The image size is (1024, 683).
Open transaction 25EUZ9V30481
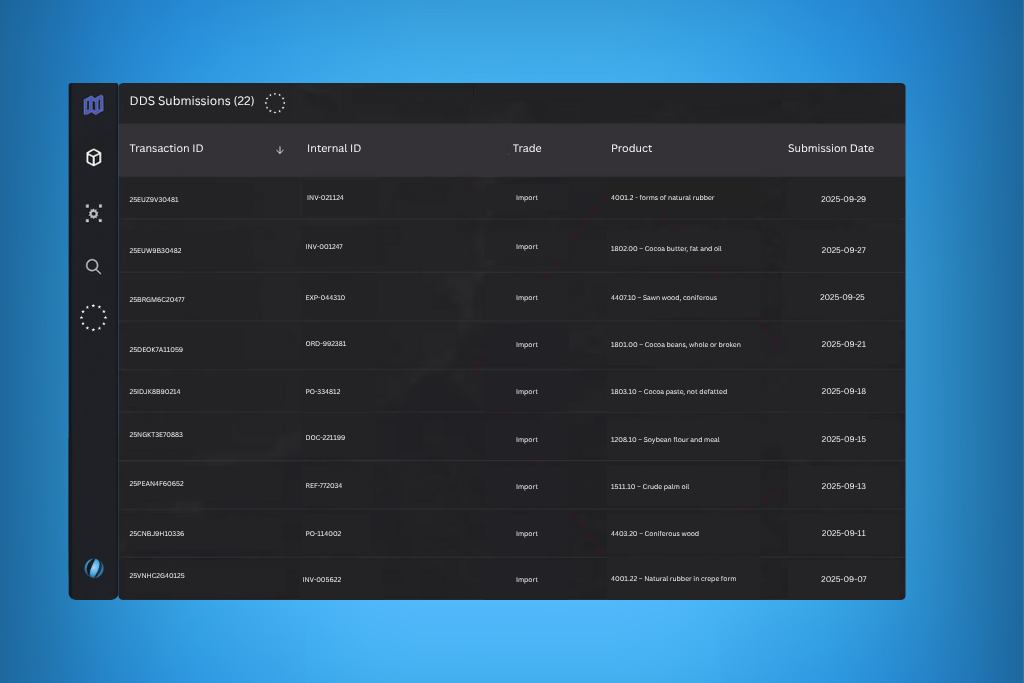pyautogui.click(x=154, y=199)
